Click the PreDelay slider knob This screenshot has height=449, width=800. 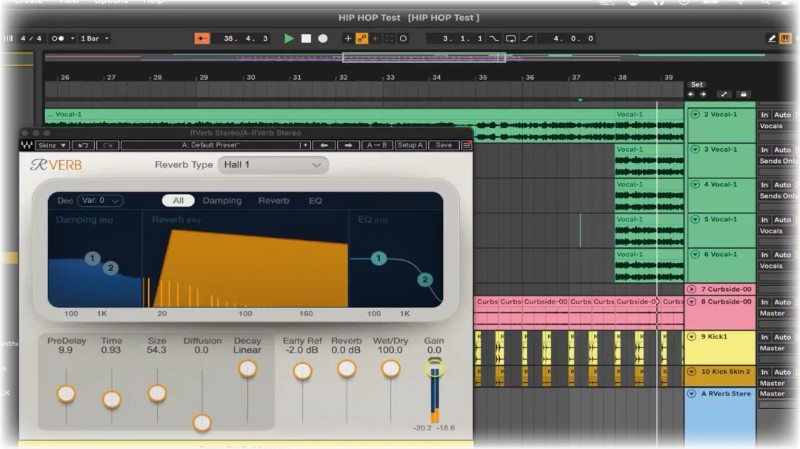(66, 394)
